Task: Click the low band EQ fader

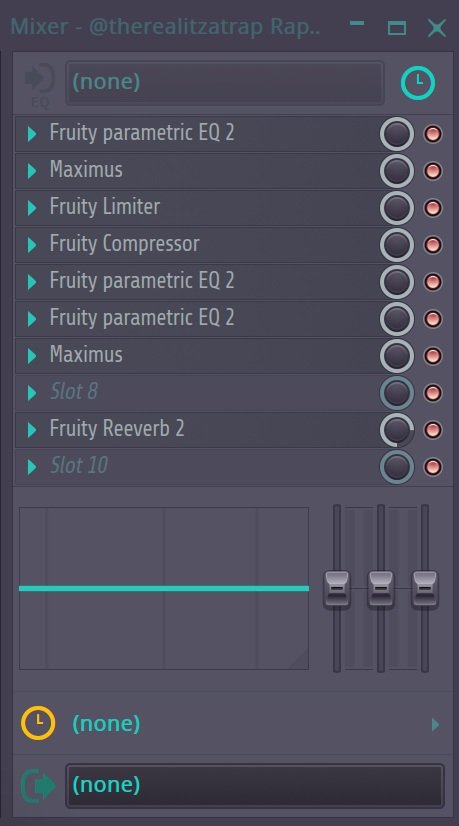Action: click(x=337, y=589)
